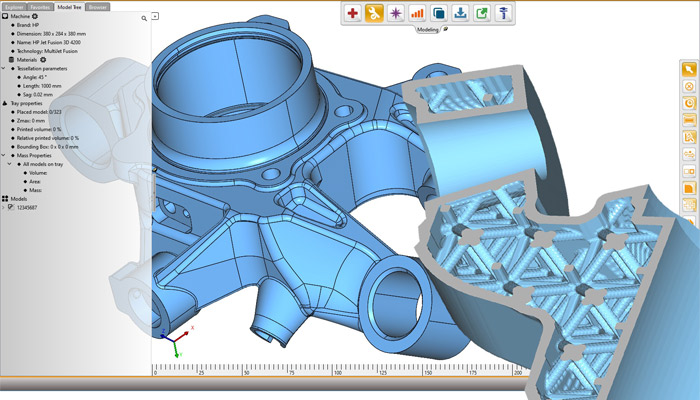
Task: Click the red plus icon in top toolbar
Action: pyautogui.click(x=353, y=13)
